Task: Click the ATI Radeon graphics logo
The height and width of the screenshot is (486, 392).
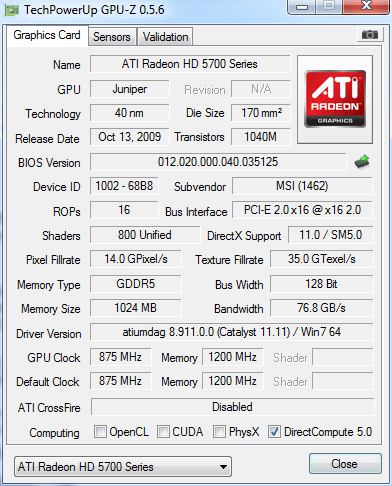Action: coord(335,99)
